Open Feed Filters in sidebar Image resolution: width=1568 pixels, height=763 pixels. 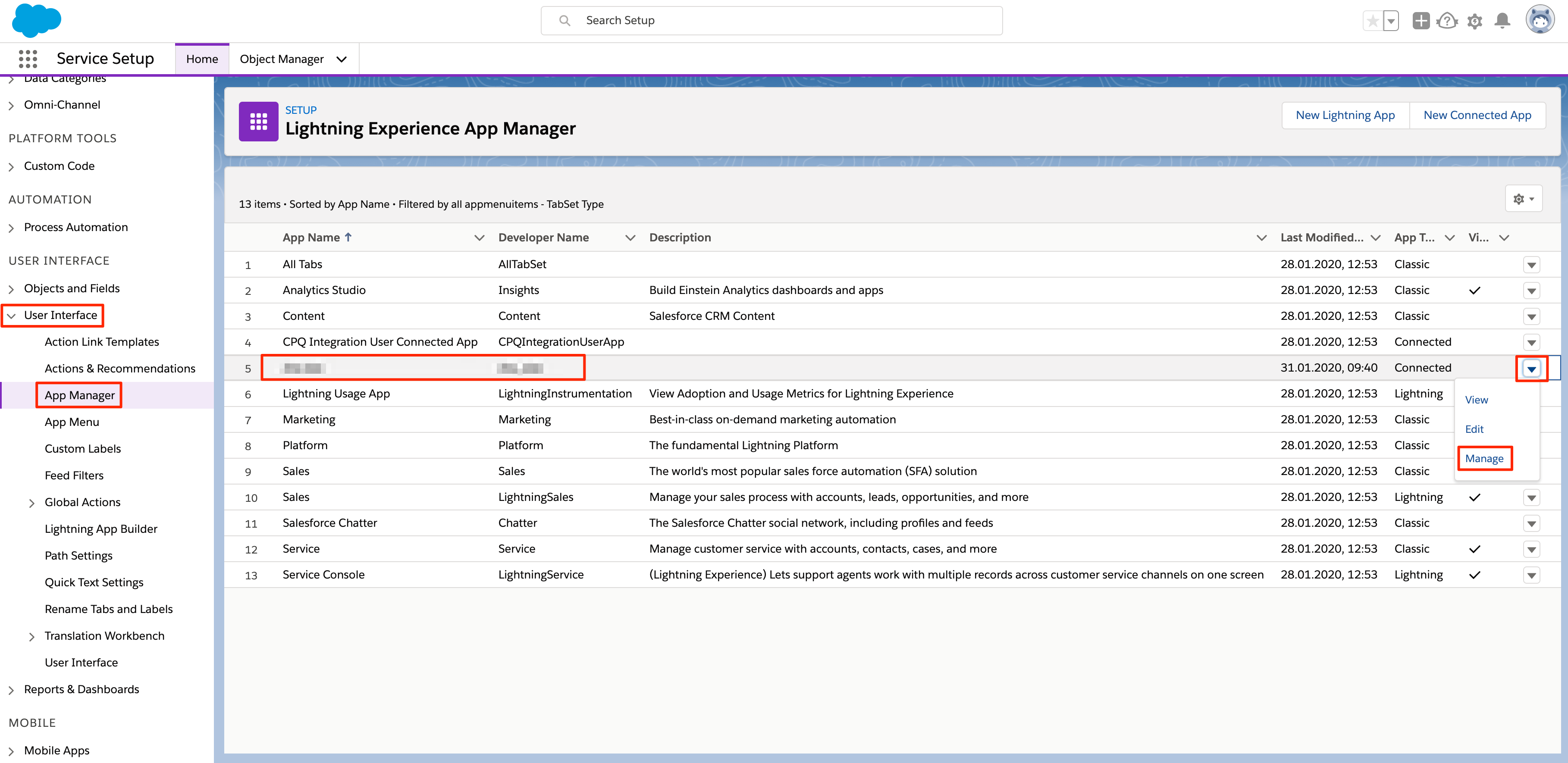74,476
